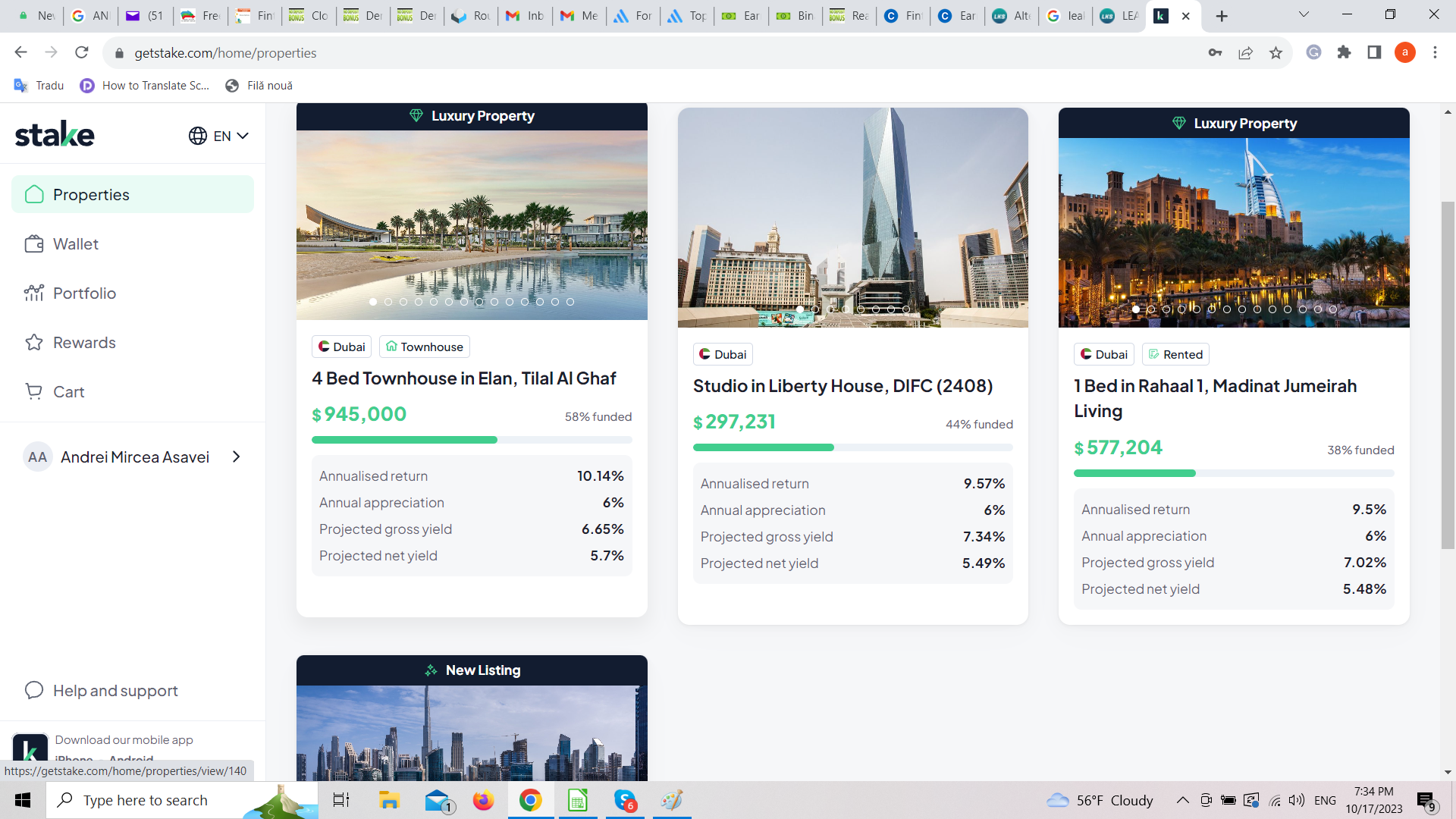Image resolution: width=1456 pixels, height=819 pixels.
Task: Open the saved passwords key icon
Action: click(x=1215, y=52)
